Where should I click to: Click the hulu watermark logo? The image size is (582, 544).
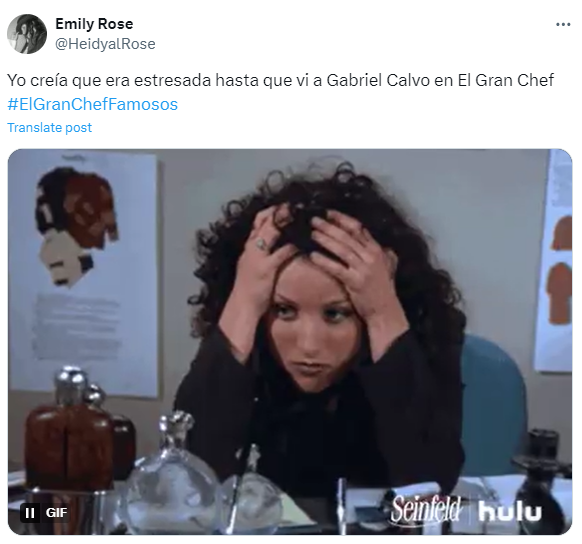[x=510, y=511]
